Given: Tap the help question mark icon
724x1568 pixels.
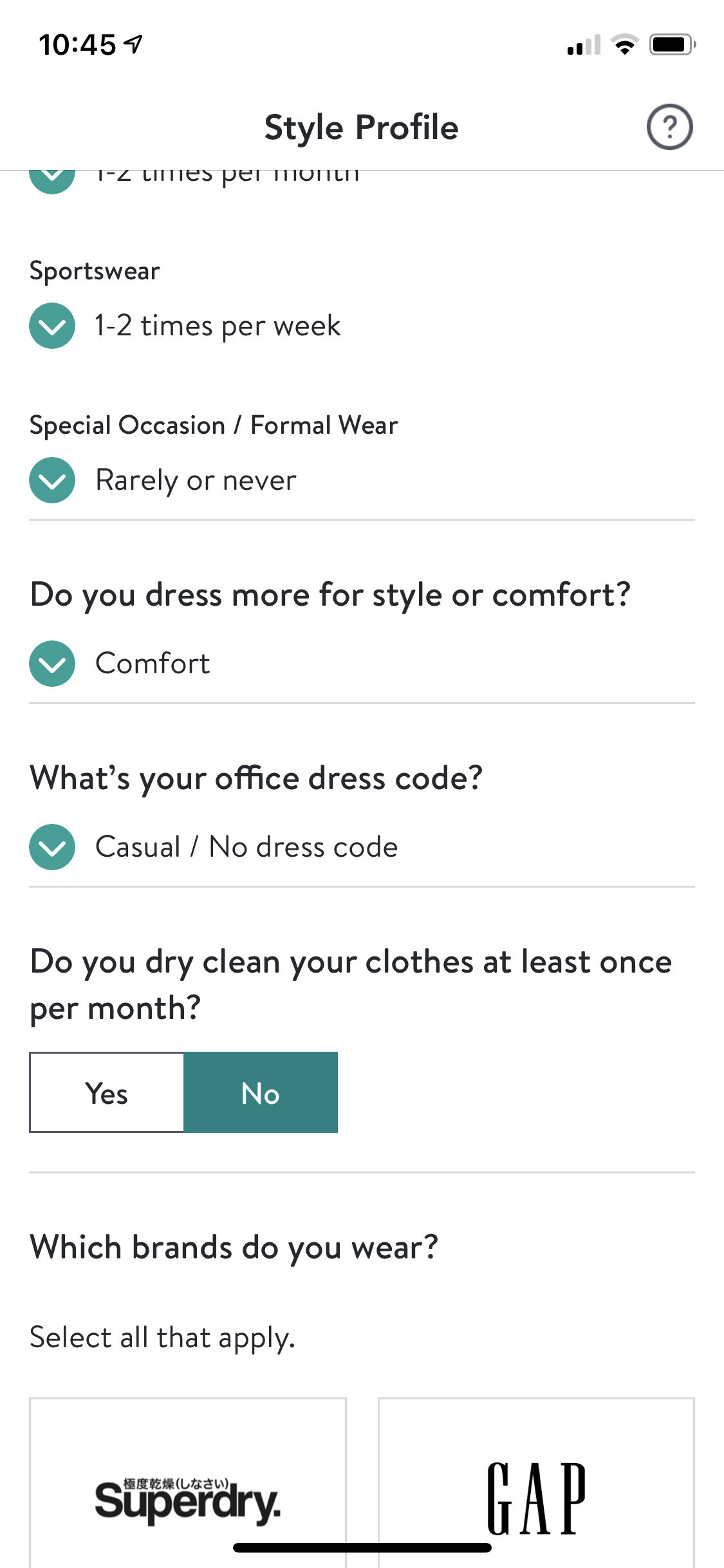Looking at the screenshot, I should 669,127.
